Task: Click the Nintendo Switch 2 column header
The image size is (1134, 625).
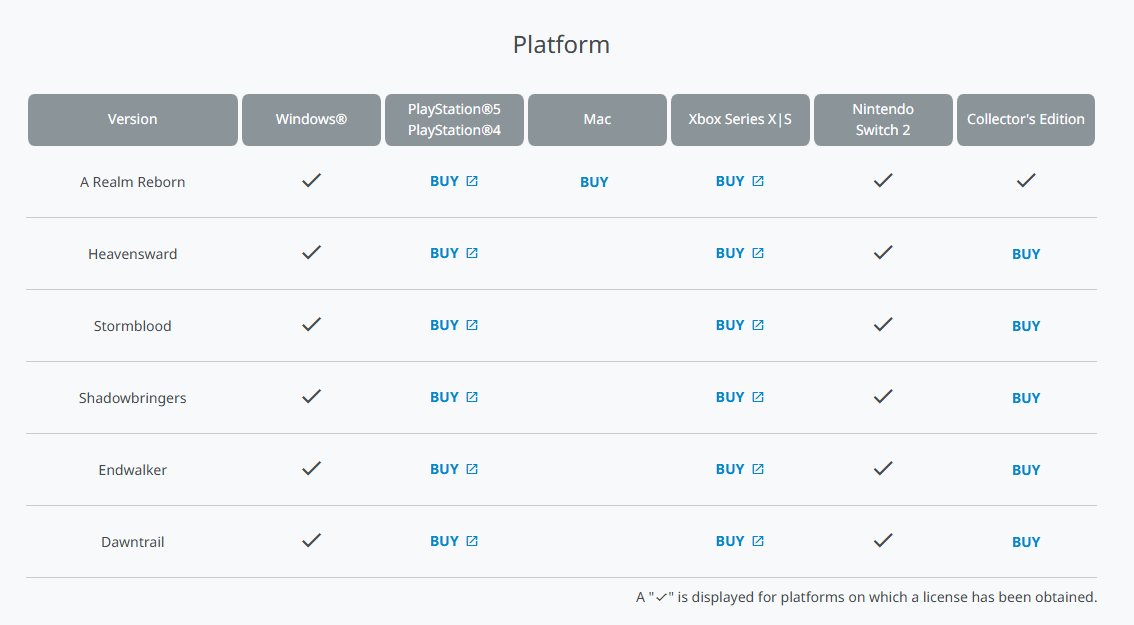Action: [x=883, y=119]
